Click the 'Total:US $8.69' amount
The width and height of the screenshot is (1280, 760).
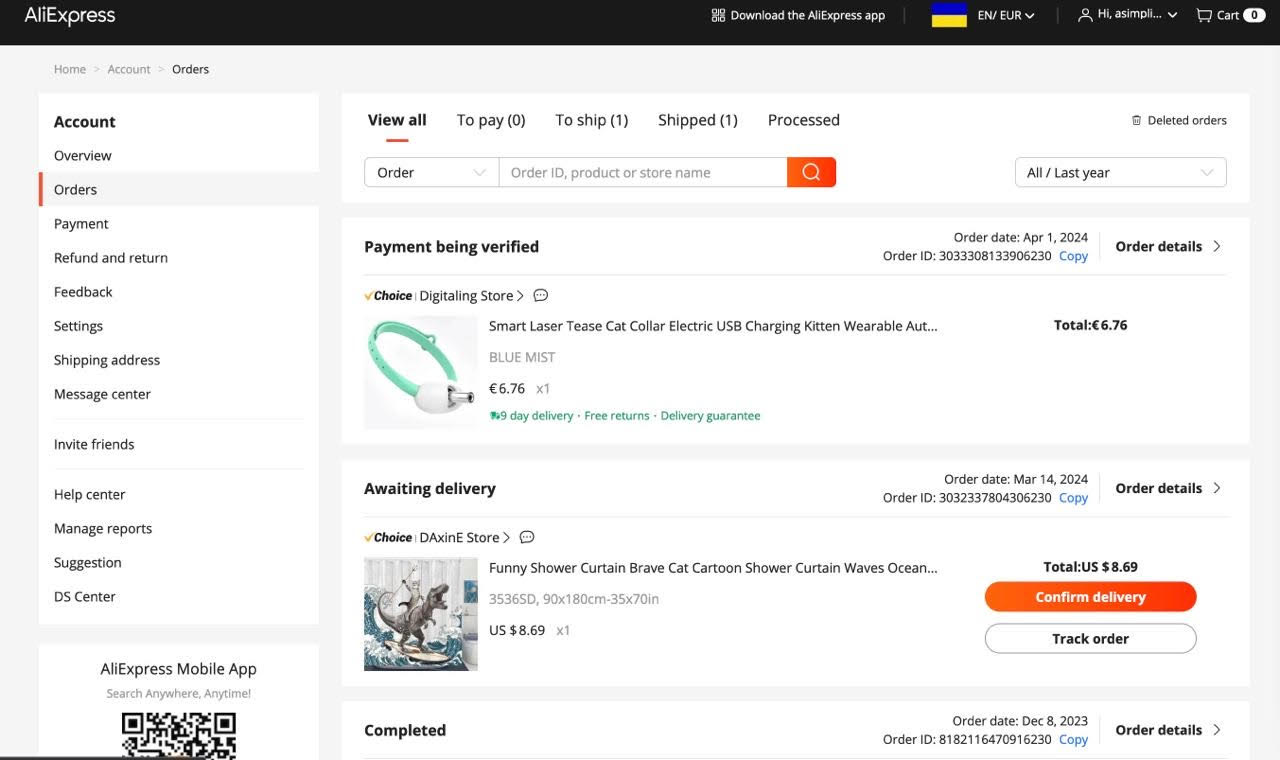point(1090,567)
